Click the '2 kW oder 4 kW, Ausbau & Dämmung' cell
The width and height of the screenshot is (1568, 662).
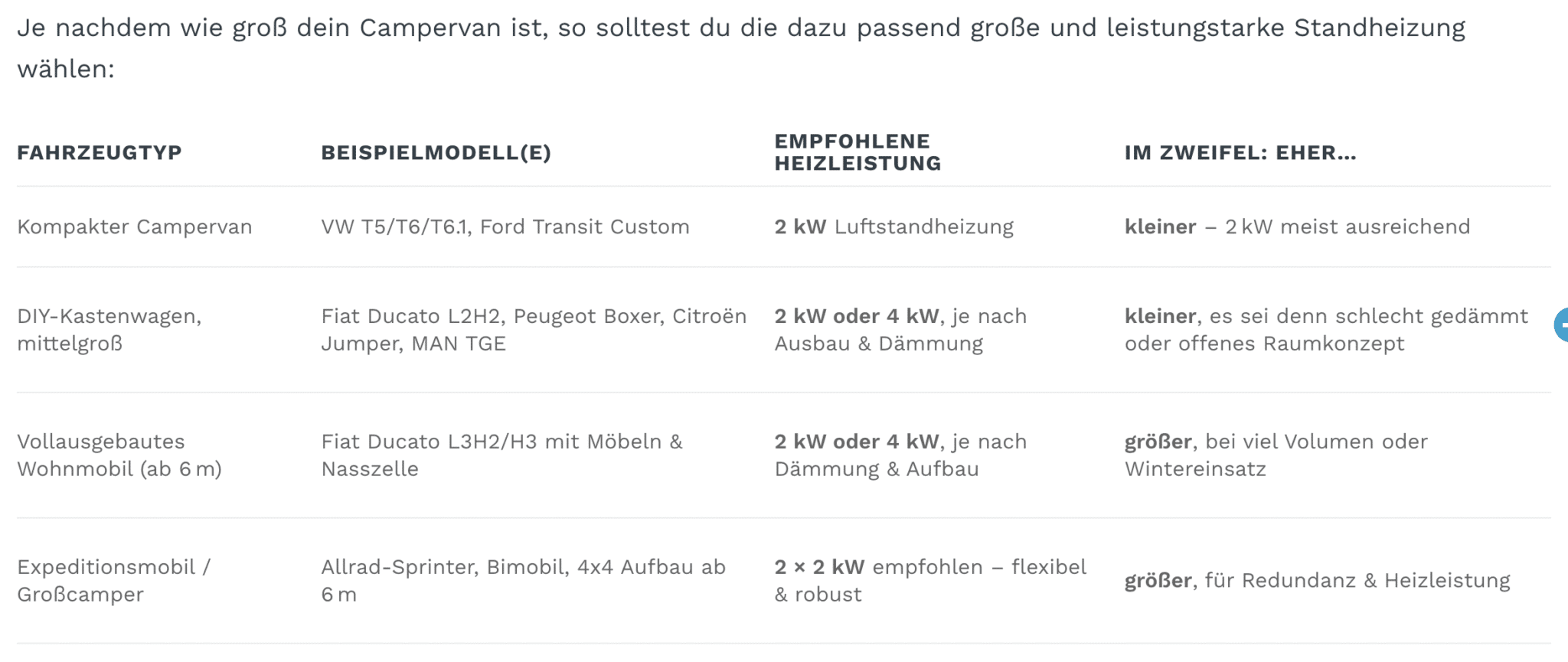click(x=900, y=329)
